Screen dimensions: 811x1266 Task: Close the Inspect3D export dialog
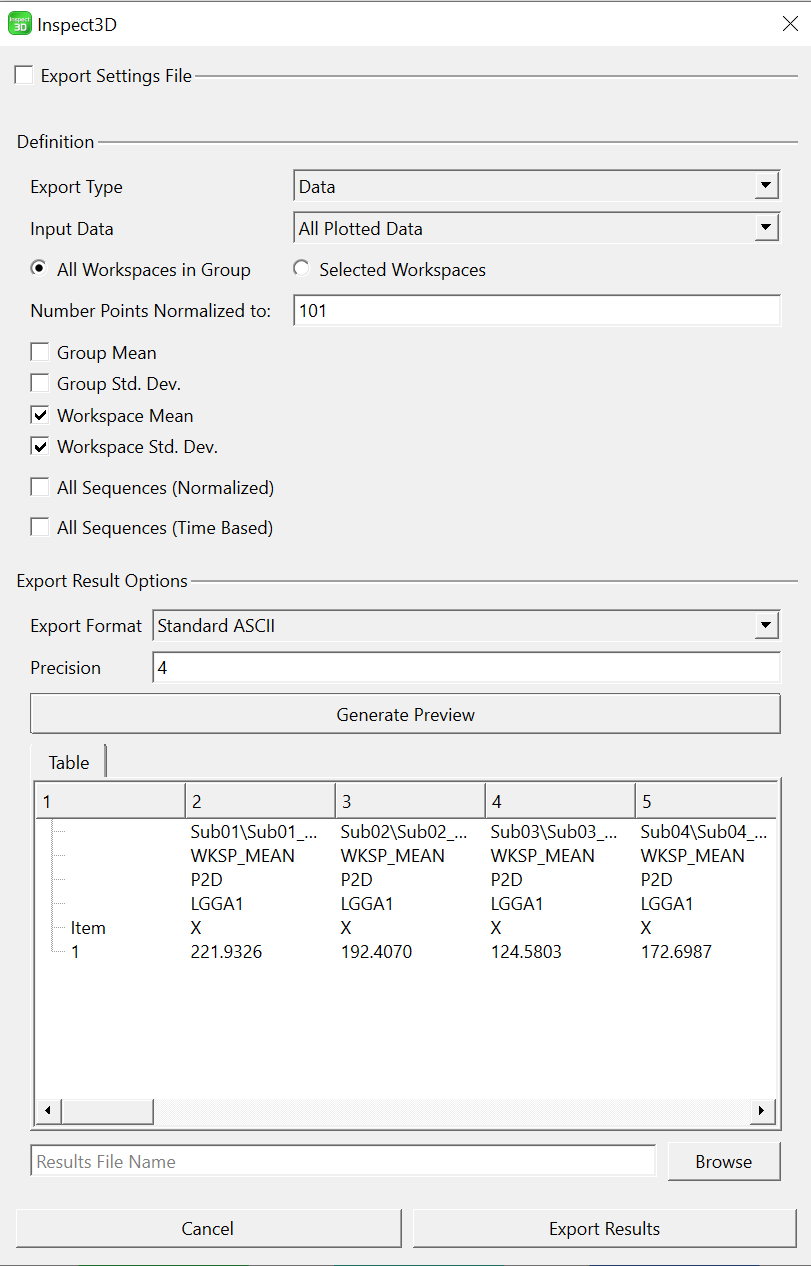click(789, 24)
